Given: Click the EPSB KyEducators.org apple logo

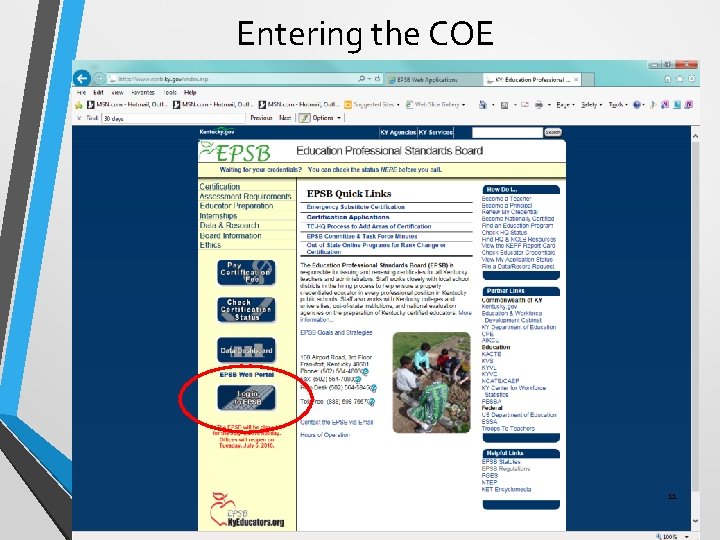Looking at the screenshot, I should (x=247, y=510).
